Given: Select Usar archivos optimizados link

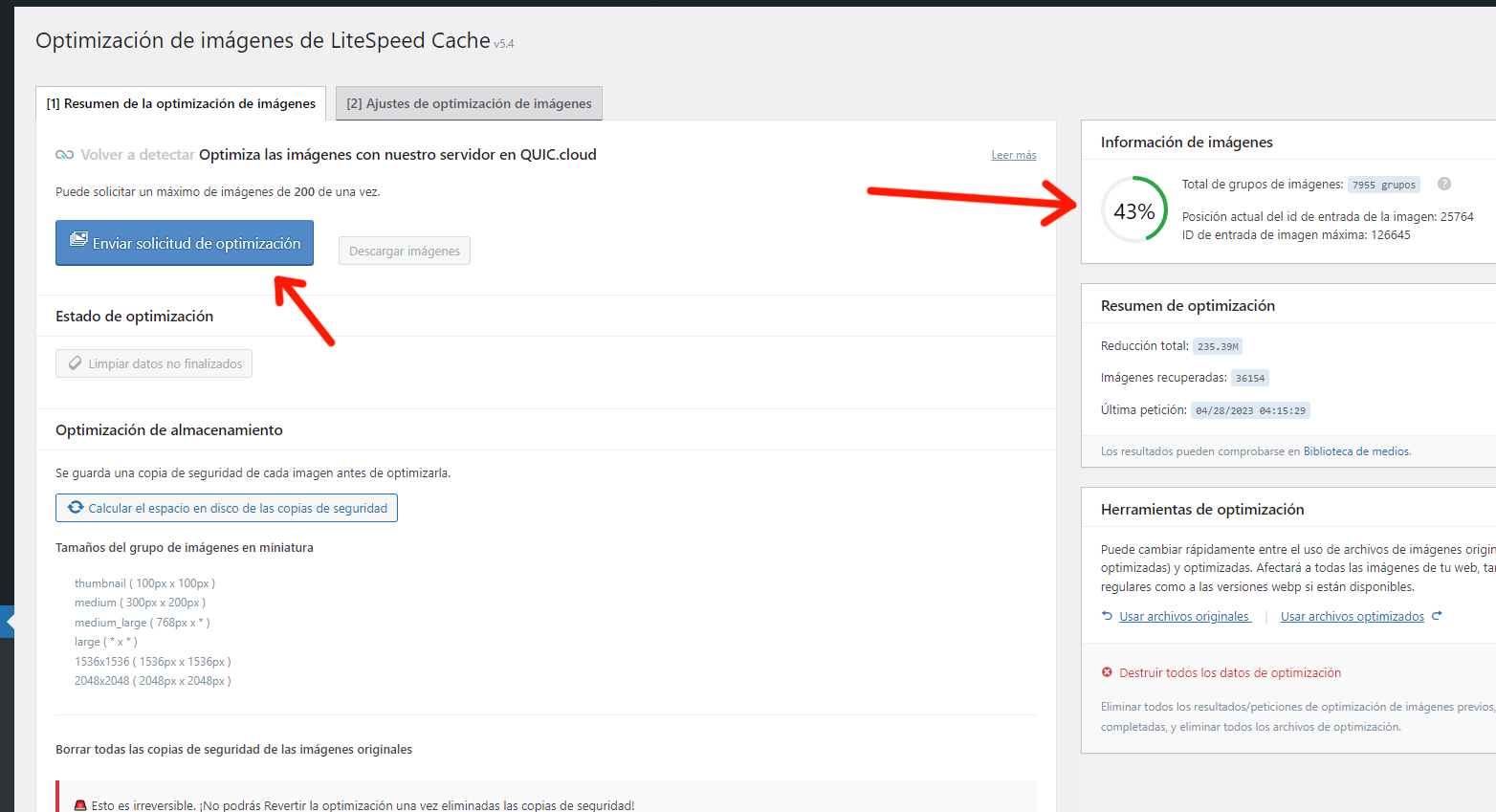Looking at the screenshot, I should point(1353,617).
